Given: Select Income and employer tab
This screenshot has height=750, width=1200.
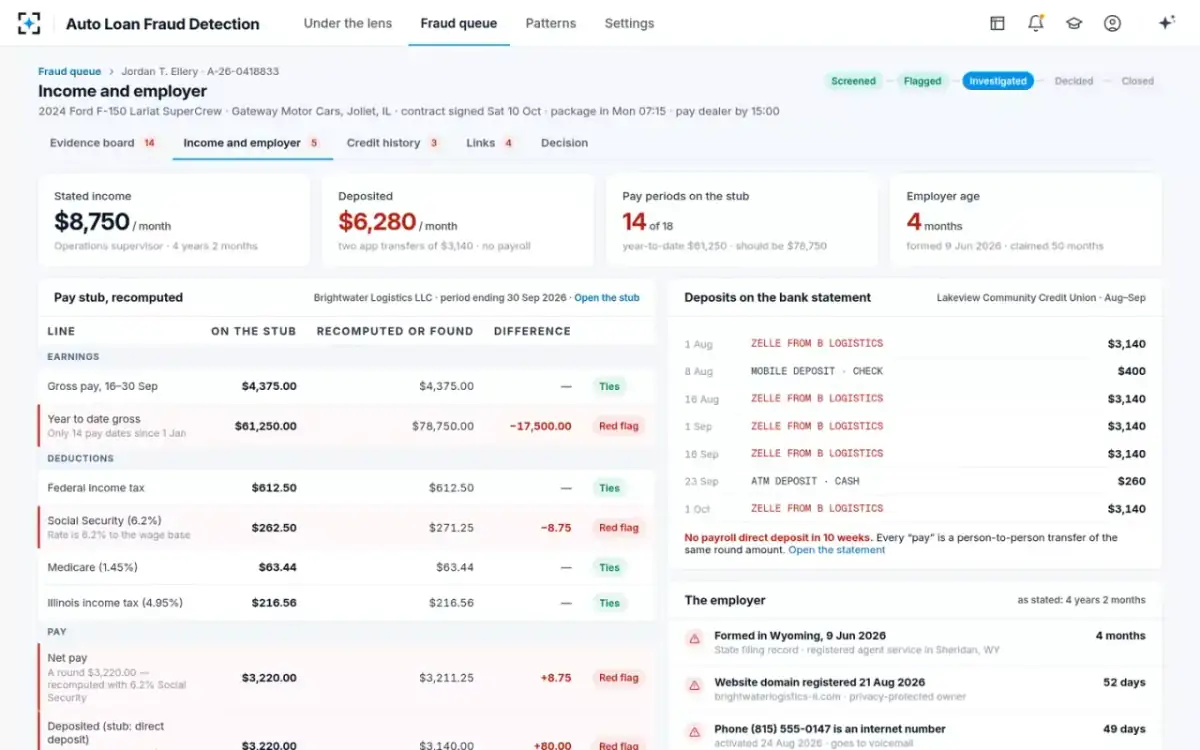Looking at the screenshot, I should (x=252, y=143).
